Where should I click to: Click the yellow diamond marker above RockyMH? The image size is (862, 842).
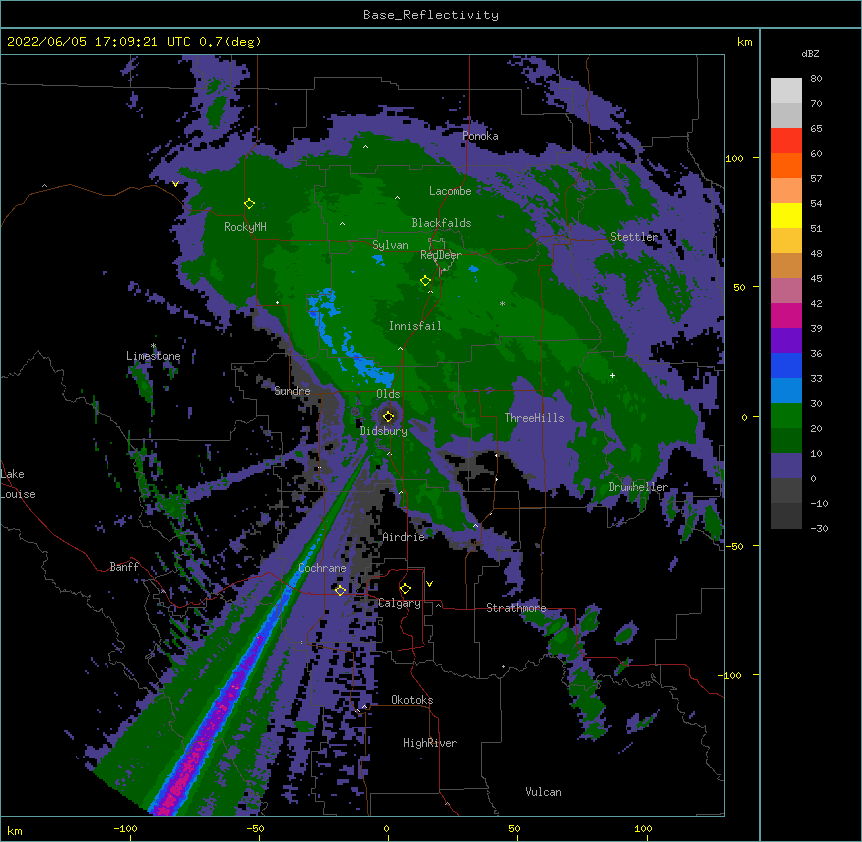tap(249, 204)
